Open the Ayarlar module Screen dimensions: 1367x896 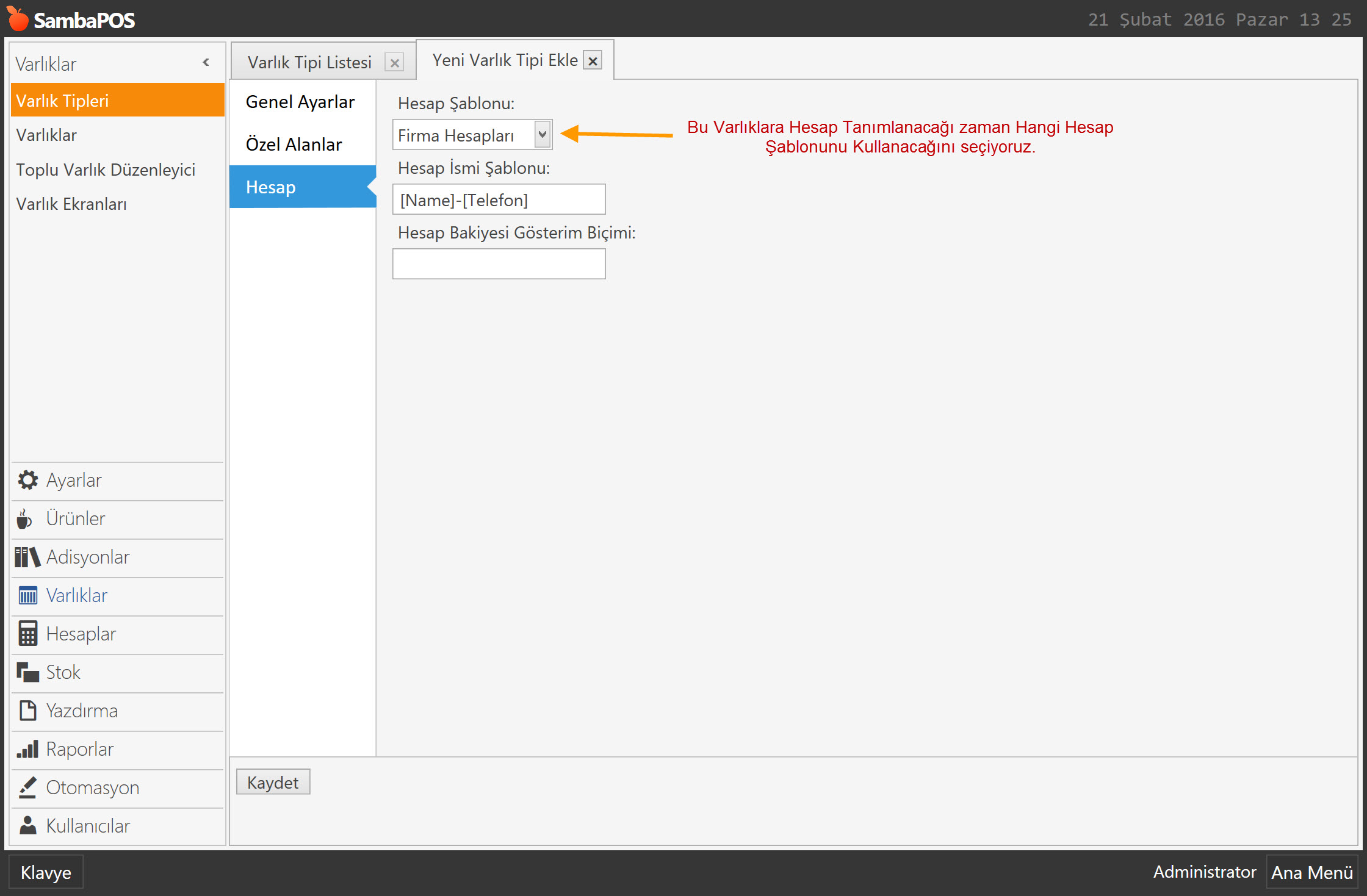pyautogui.click(x=117, y=480)
